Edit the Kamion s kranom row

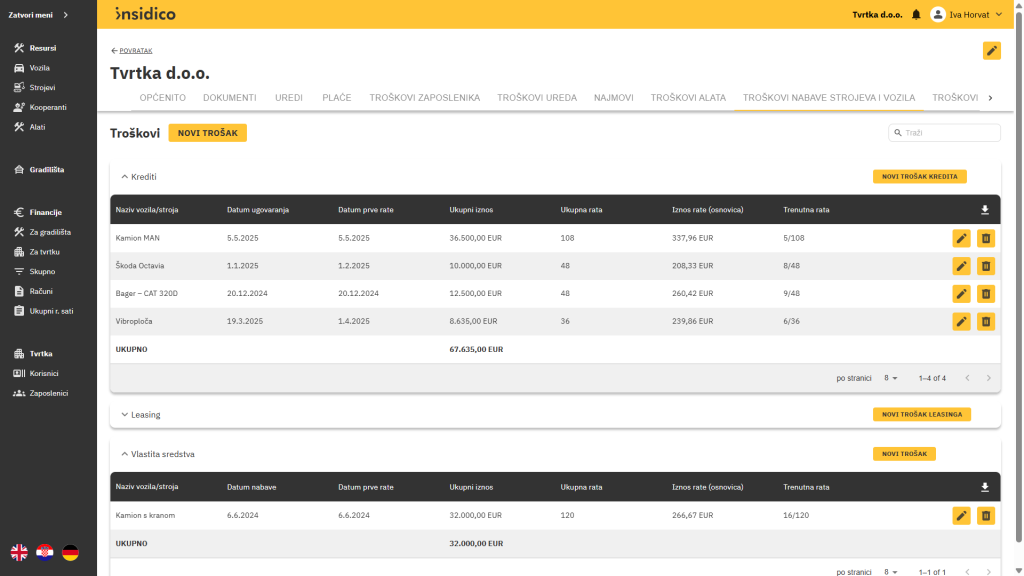click(x=961, y=516)
